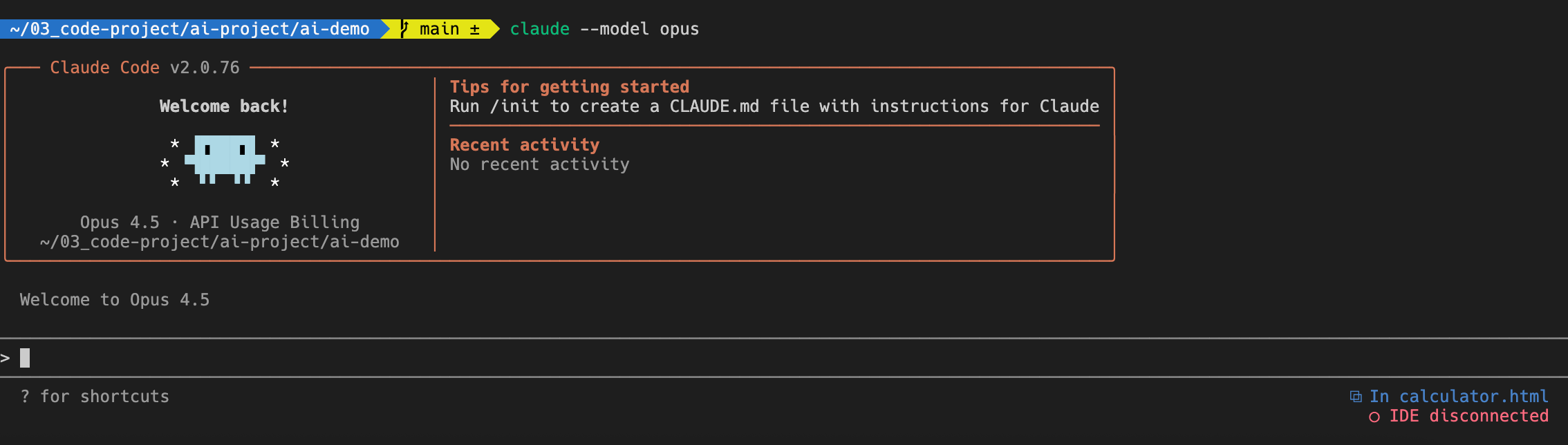Click the version label v2.0.76
Viewport: 1568px width, 445px height.
tap(205, 68)
